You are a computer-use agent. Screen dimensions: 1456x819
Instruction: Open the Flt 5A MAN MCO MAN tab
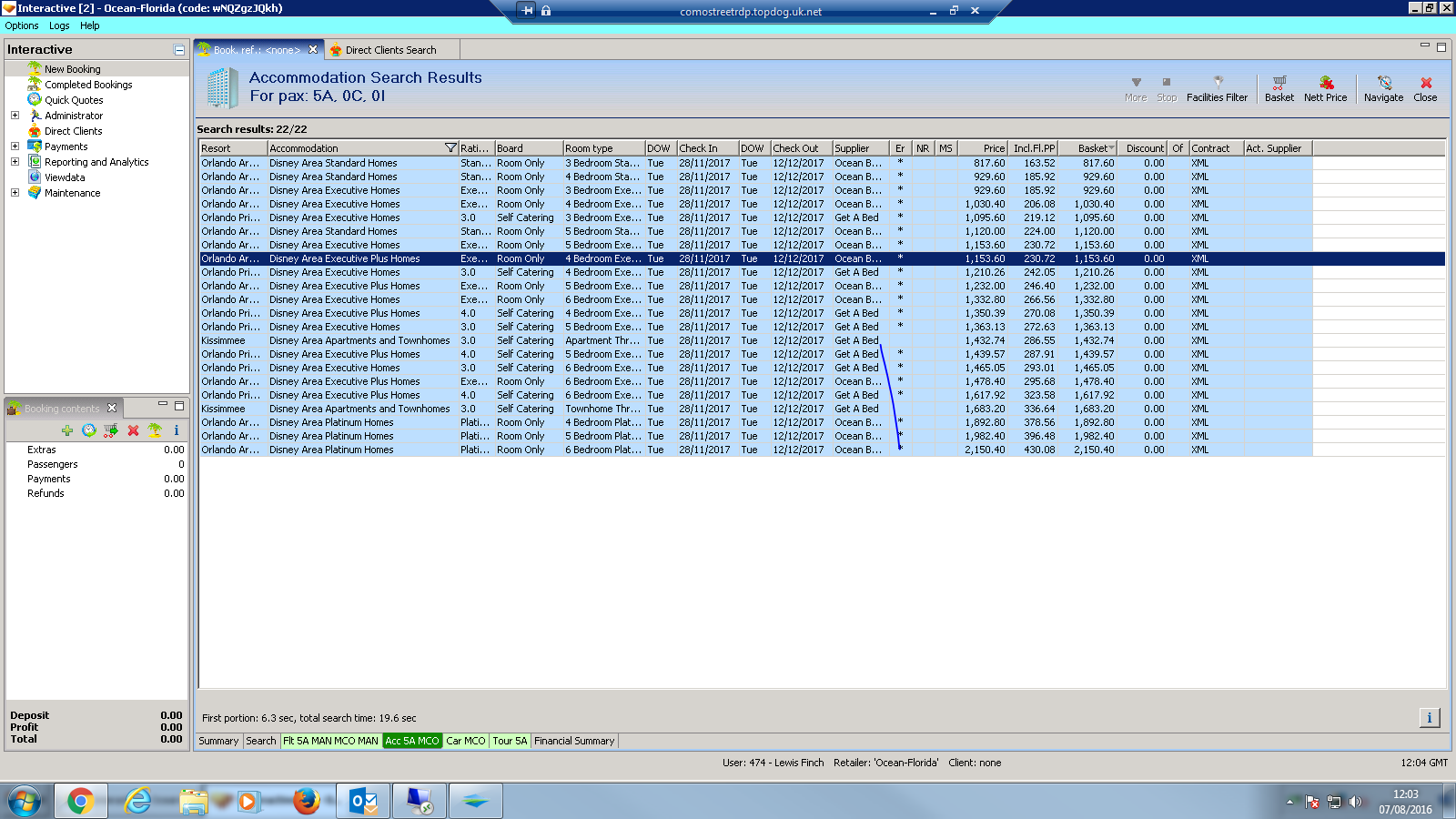pyautogui.click(x=330, y=741)
